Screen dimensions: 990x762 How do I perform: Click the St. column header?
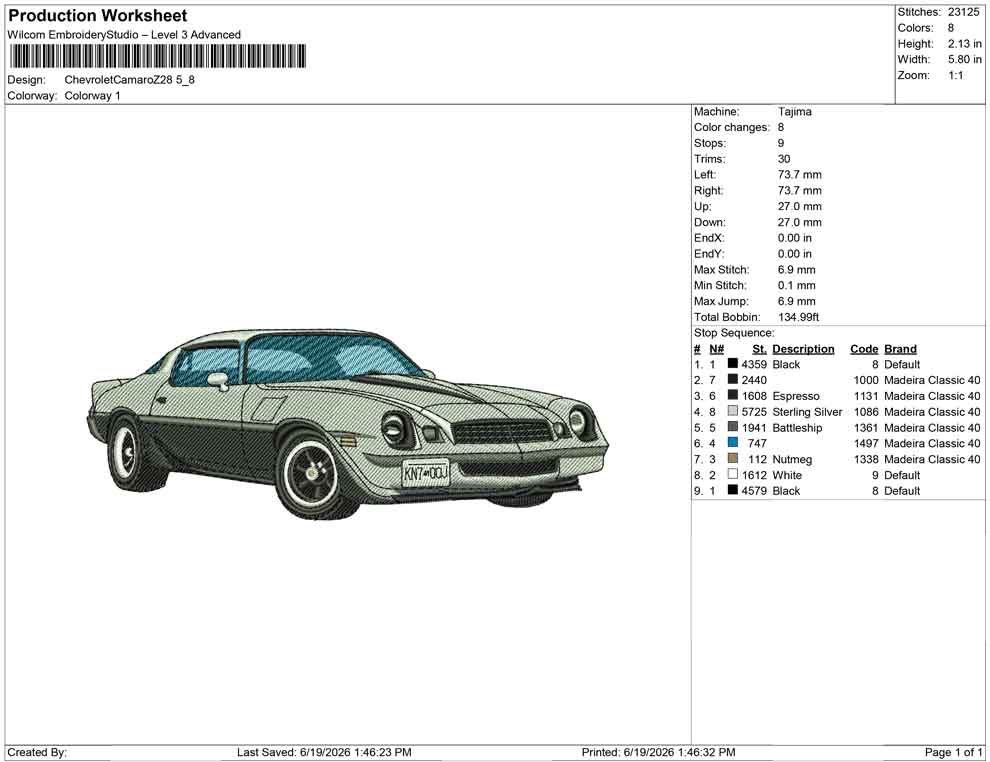(759, 348)
